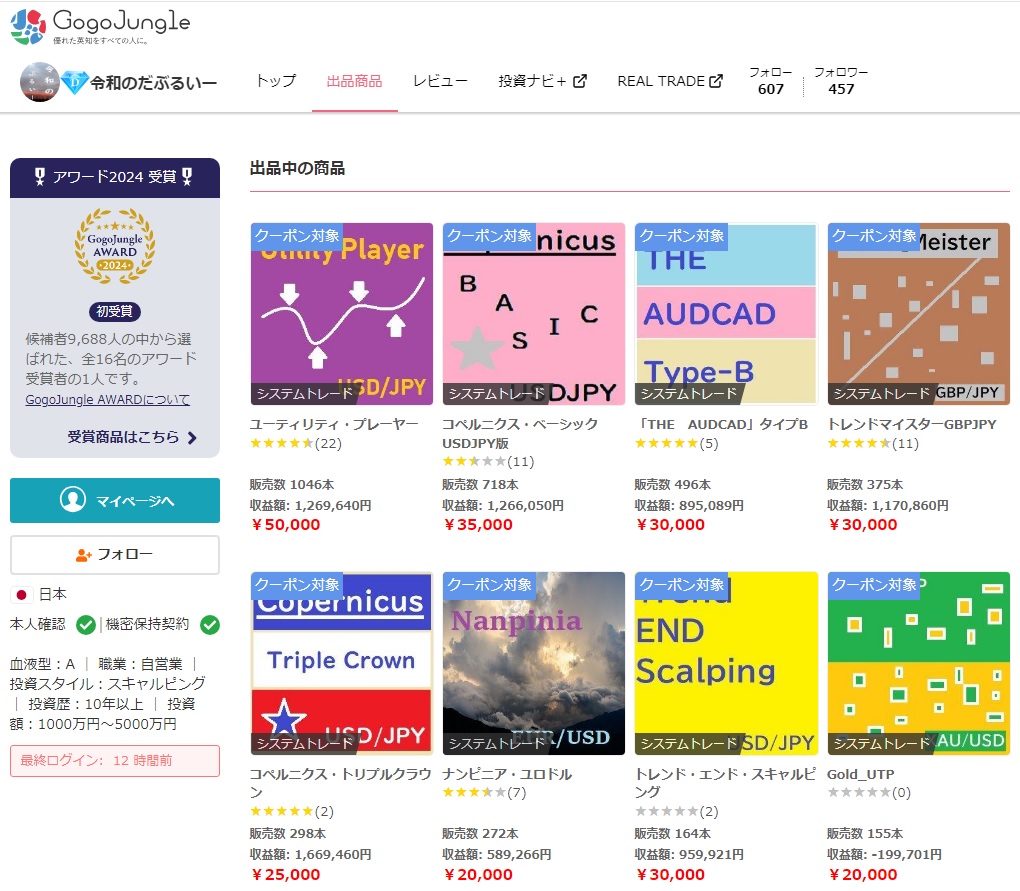This screenshot has width=1020, height=891.
Task: Open the THE AUDCAD Type-B thumbnail
Action: [x=726, y=314]
